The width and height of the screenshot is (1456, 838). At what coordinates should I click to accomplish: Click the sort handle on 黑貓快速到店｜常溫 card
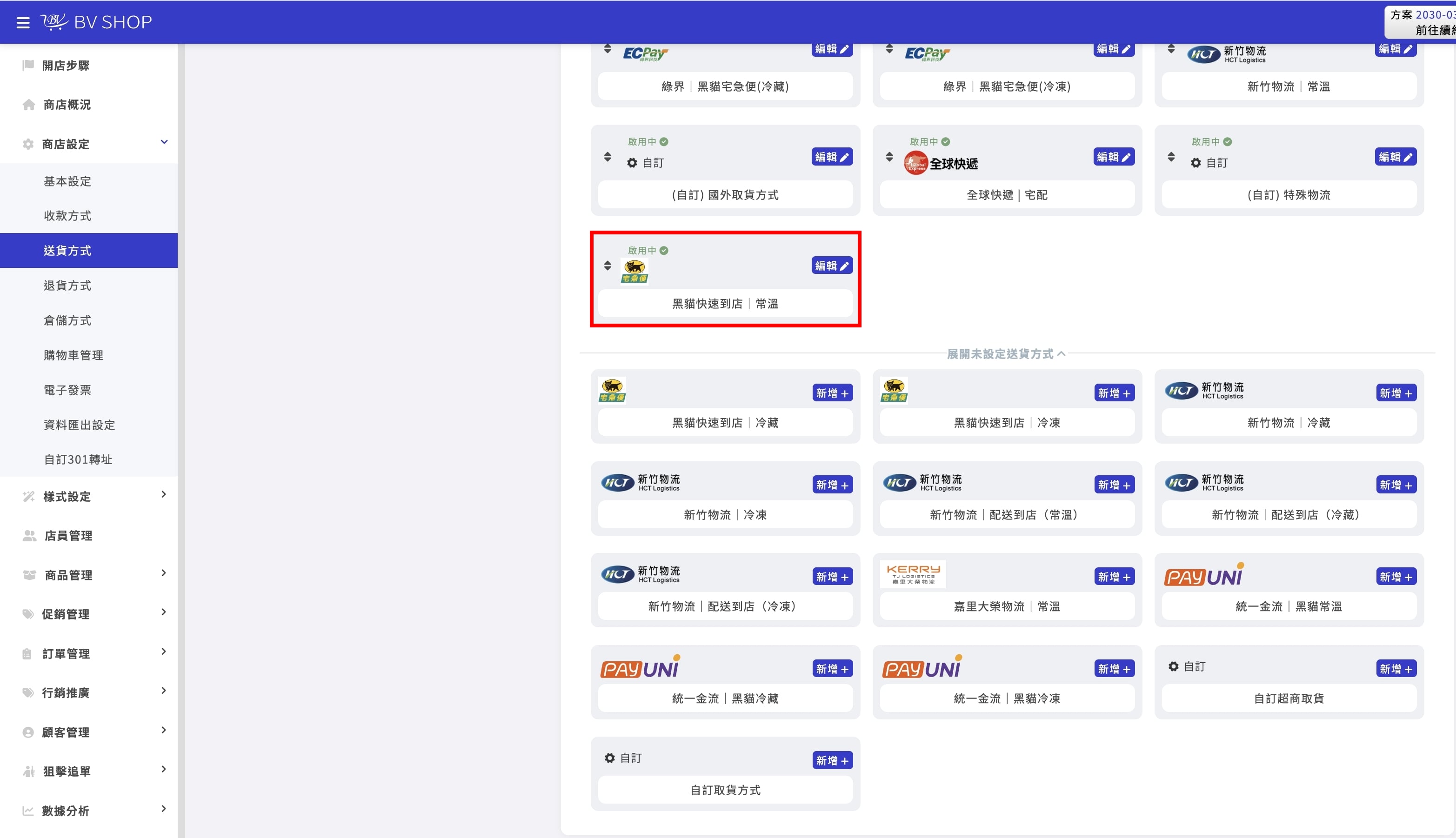pos(608,266)
